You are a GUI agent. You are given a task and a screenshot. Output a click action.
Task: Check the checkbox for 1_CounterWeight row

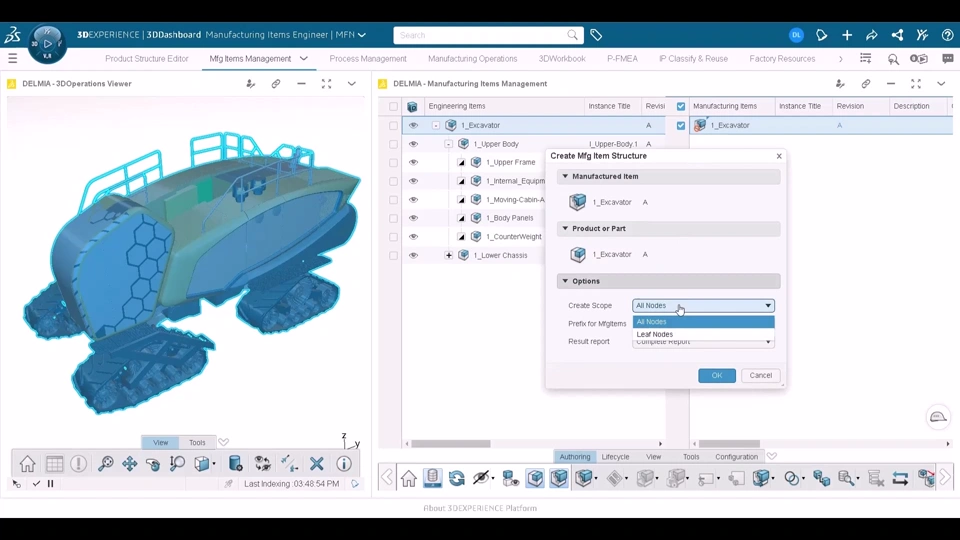[x=393, y=237]
